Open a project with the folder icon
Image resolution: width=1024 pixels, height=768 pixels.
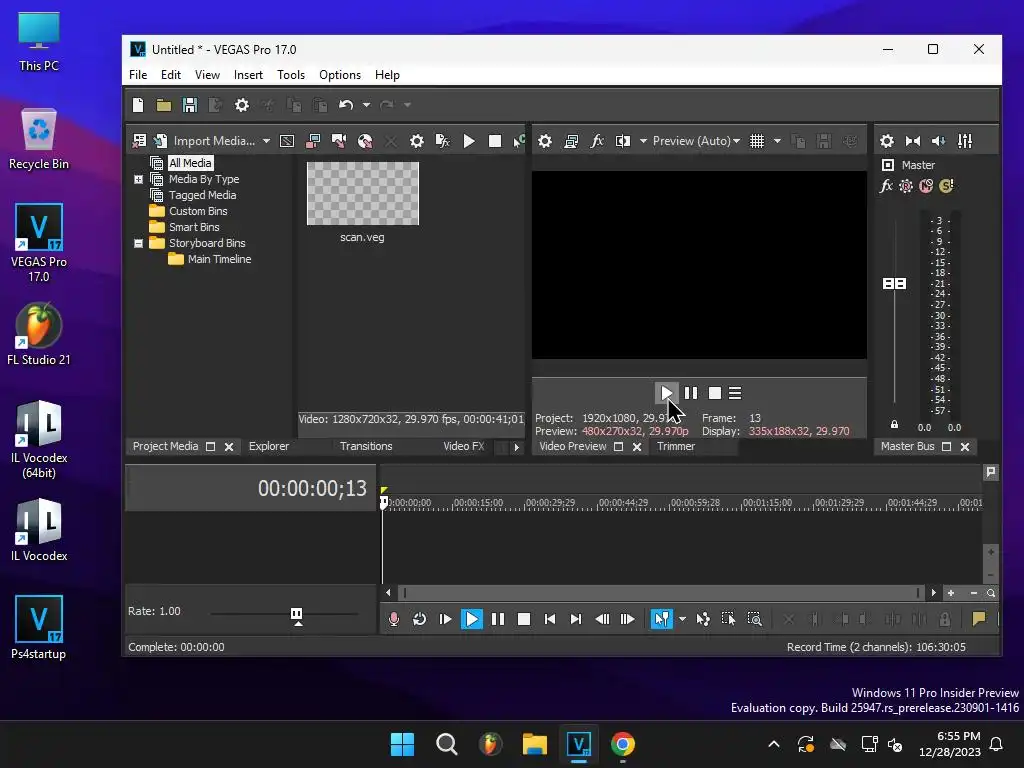click(x=164, y=105)
